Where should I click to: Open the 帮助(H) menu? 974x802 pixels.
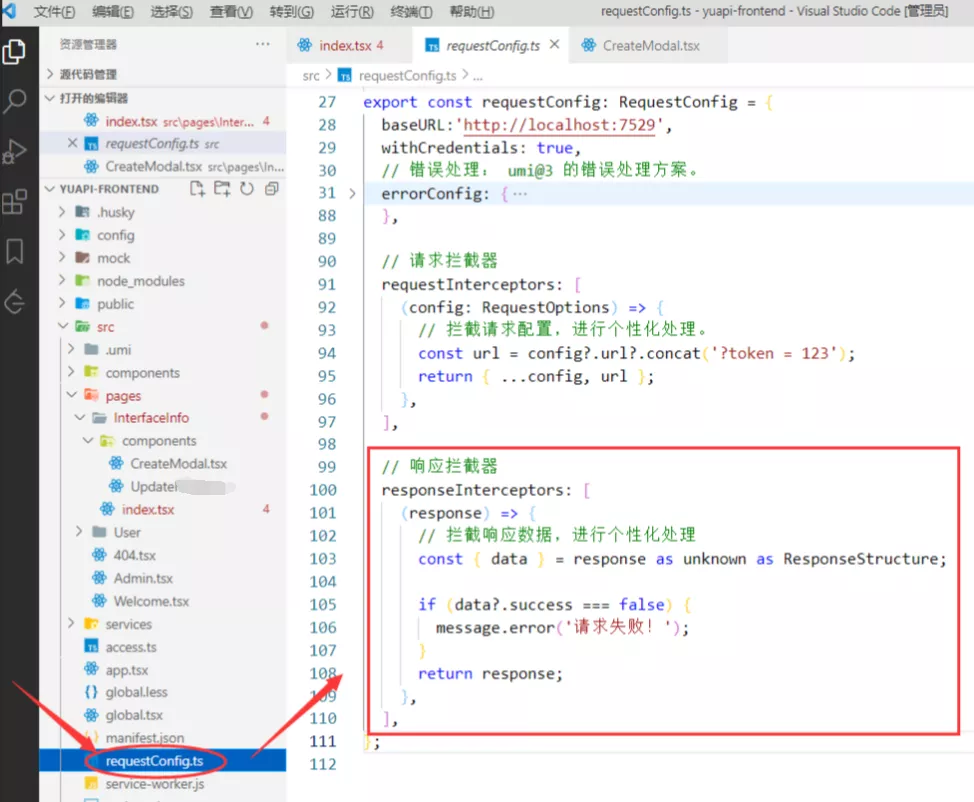tap(471, 12)
